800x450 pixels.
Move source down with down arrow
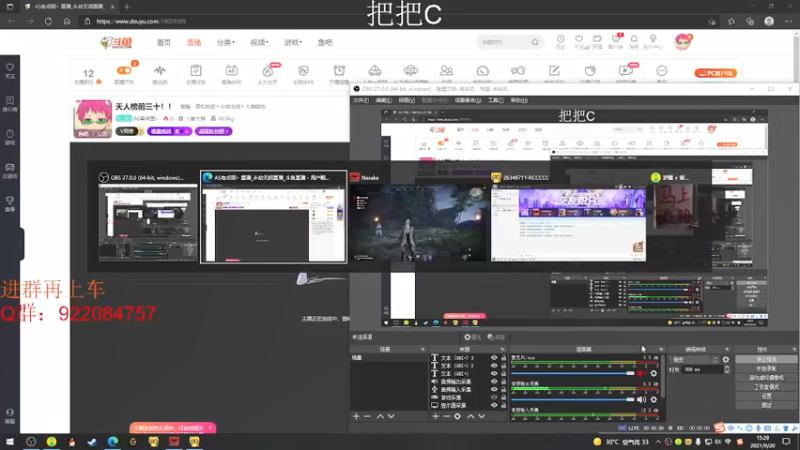pos(481,416)
